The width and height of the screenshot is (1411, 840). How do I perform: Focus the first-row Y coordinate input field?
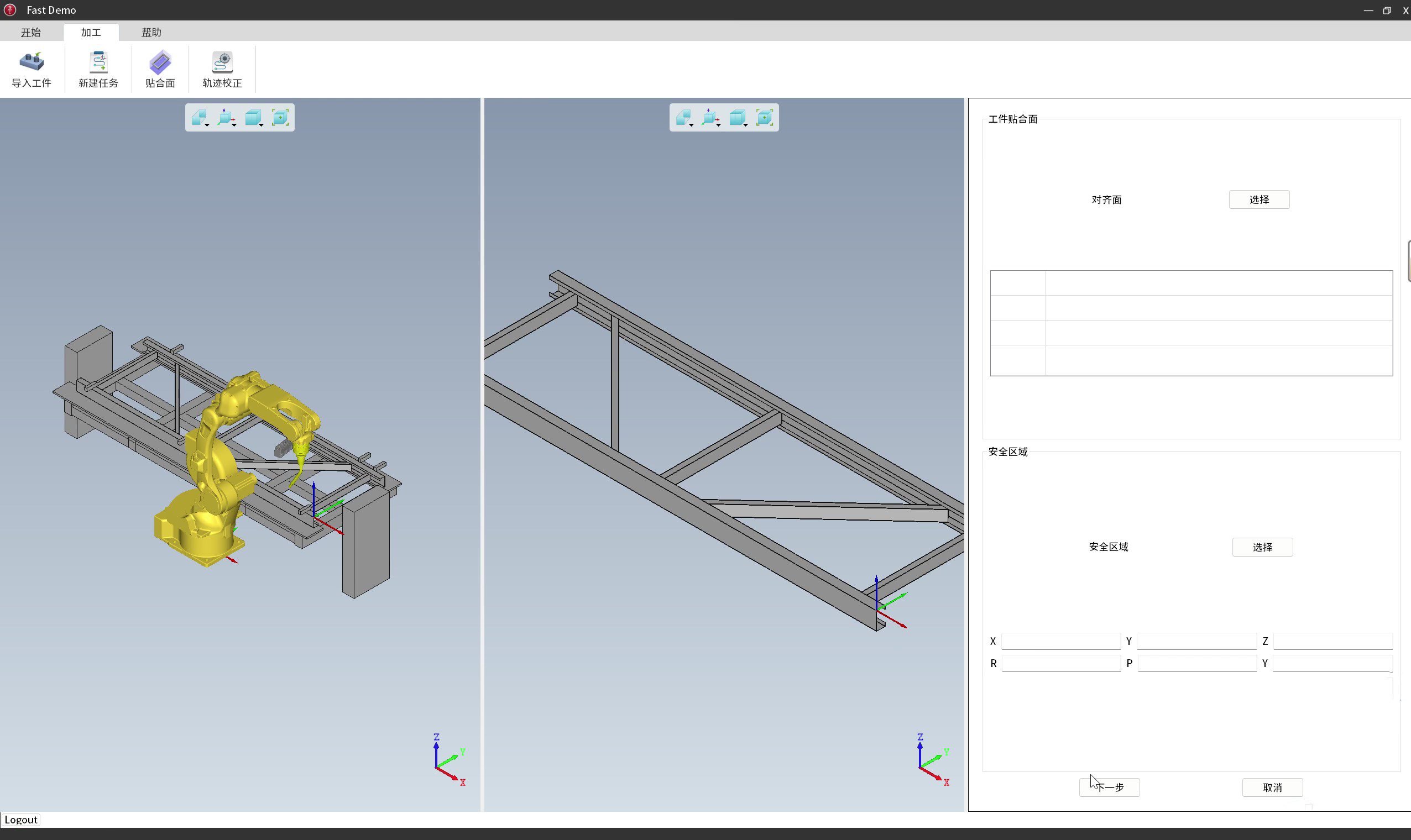click(1197, 641)
